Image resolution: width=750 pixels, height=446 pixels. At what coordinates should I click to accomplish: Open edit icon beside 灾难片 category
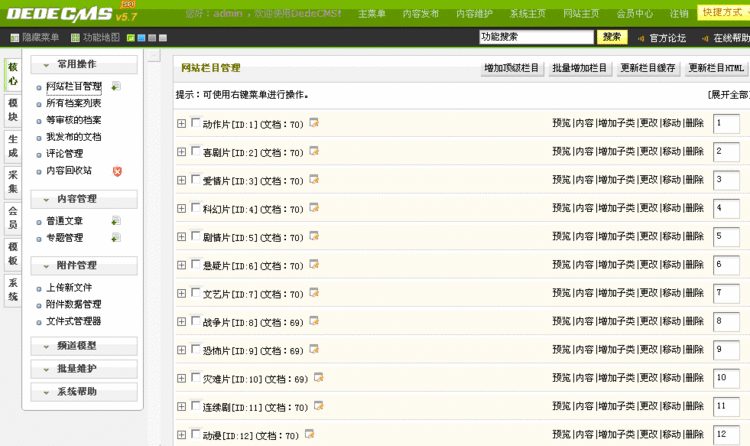click(319, 378)
